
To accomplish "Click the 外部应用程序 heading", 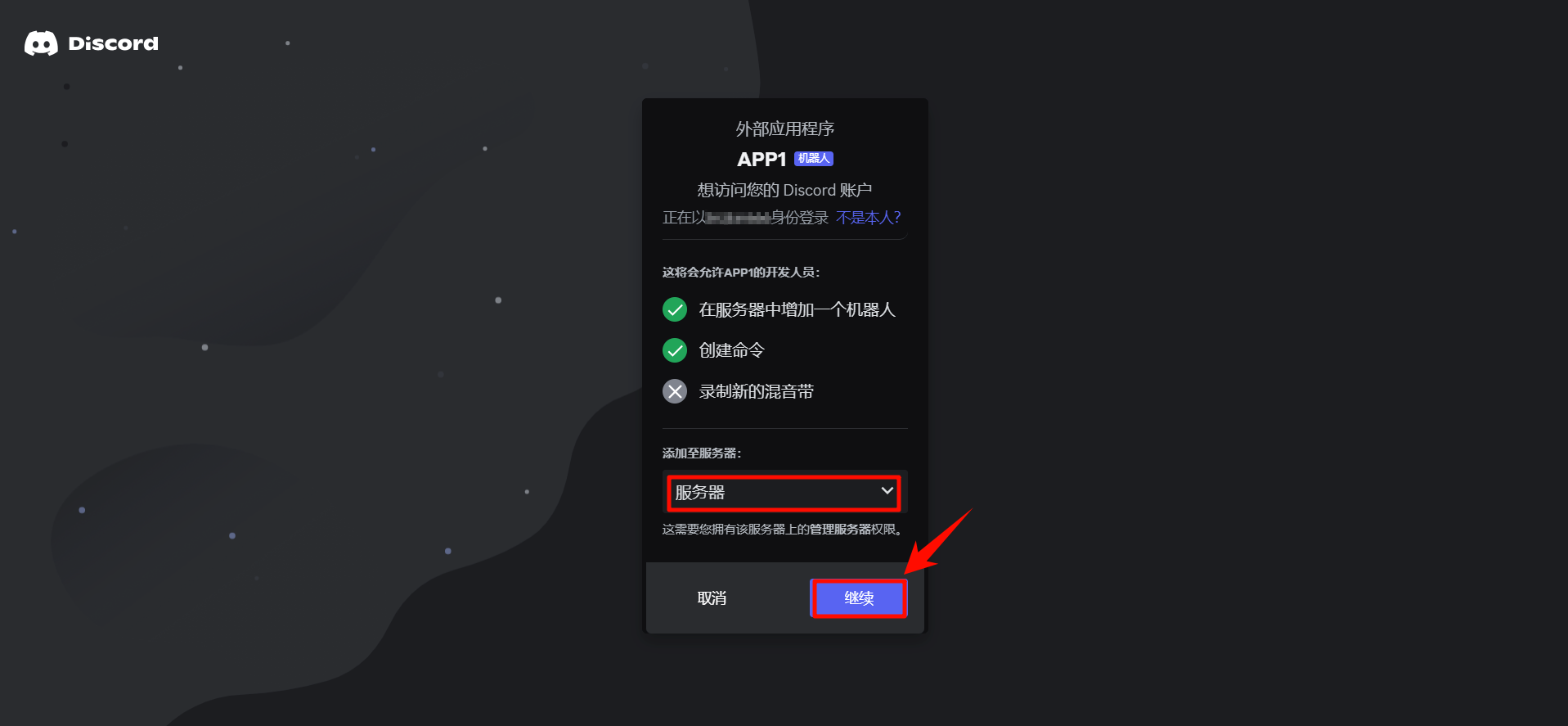I will tap(785, 129).
